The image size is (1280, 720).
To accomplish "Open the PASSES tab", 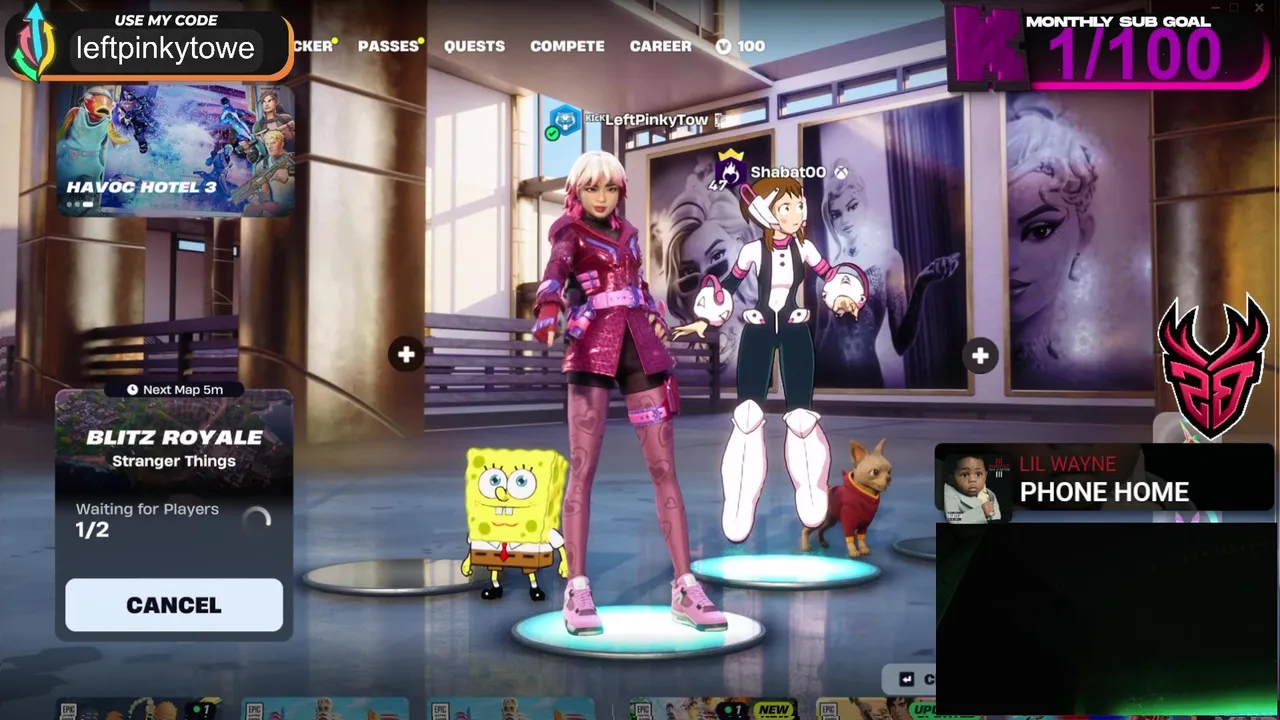I will pyautogui.click(x=388, y=46).
